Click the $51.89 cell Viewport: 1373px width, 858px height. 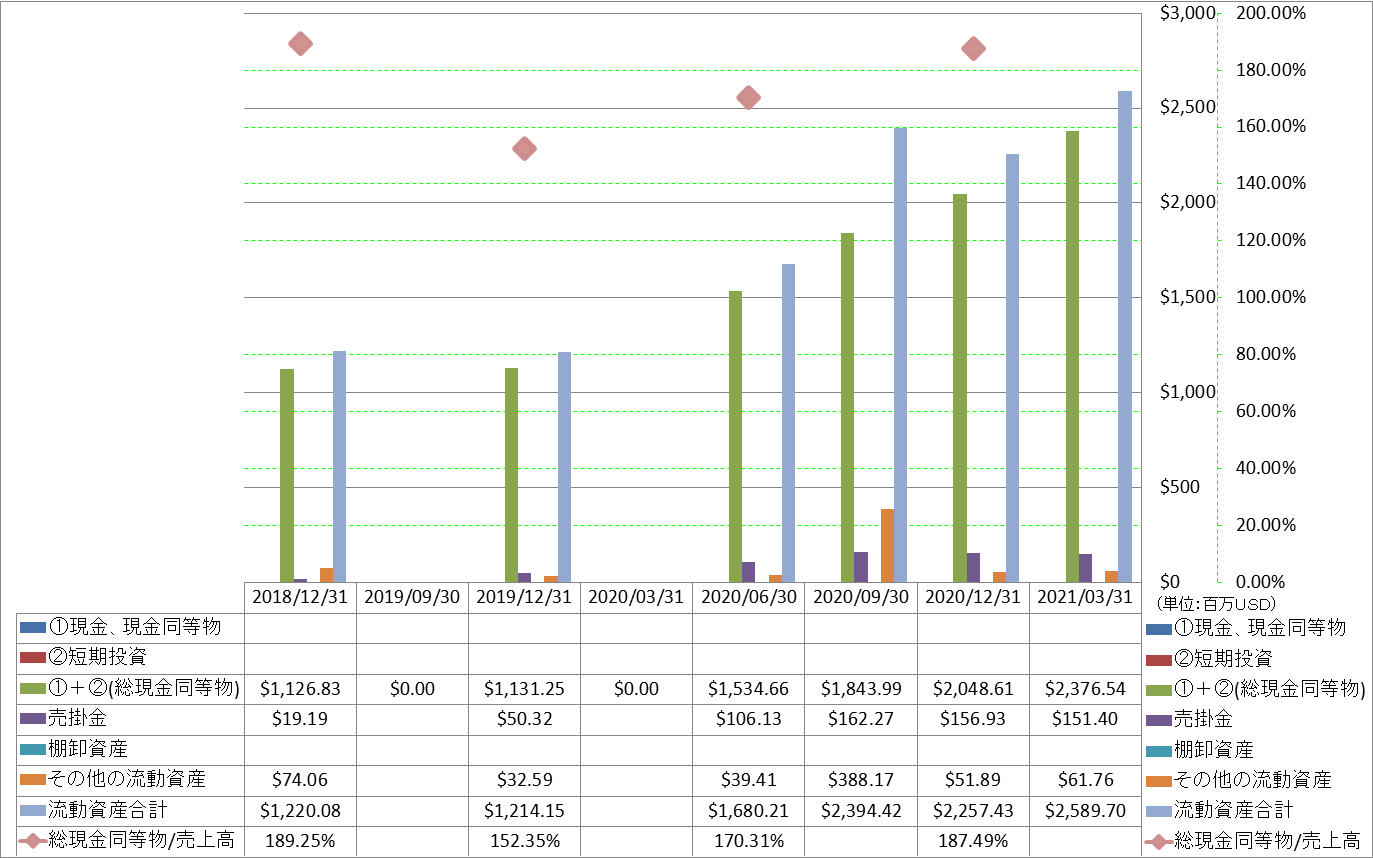[972, 780]
